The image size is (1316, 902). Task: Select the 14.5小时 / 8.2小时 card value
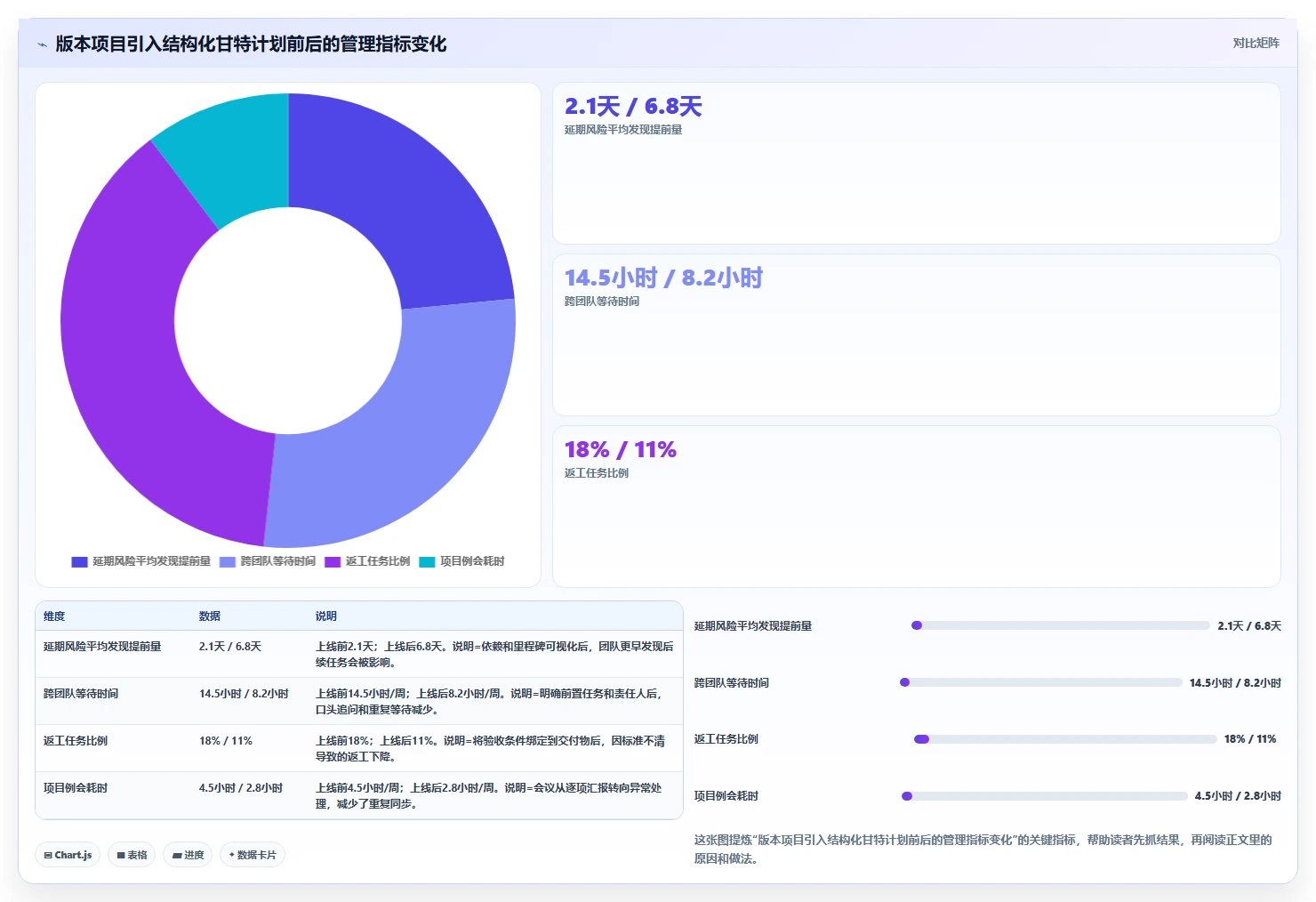pos(663,278)
